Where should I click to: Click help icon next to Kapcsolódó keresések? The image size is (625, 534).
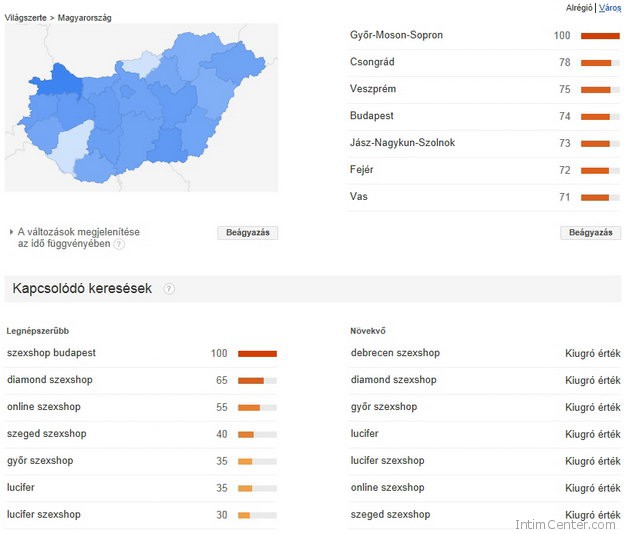(169, 289)
